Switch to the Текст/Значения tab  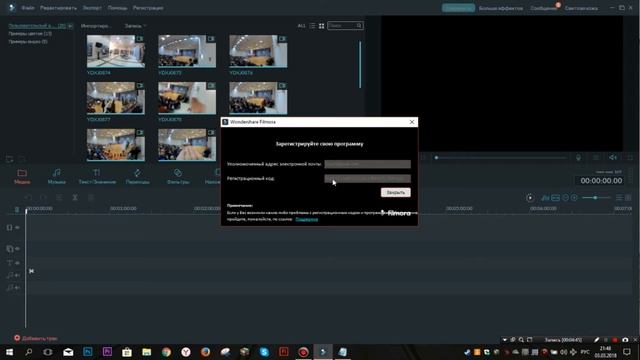point(97,176)
